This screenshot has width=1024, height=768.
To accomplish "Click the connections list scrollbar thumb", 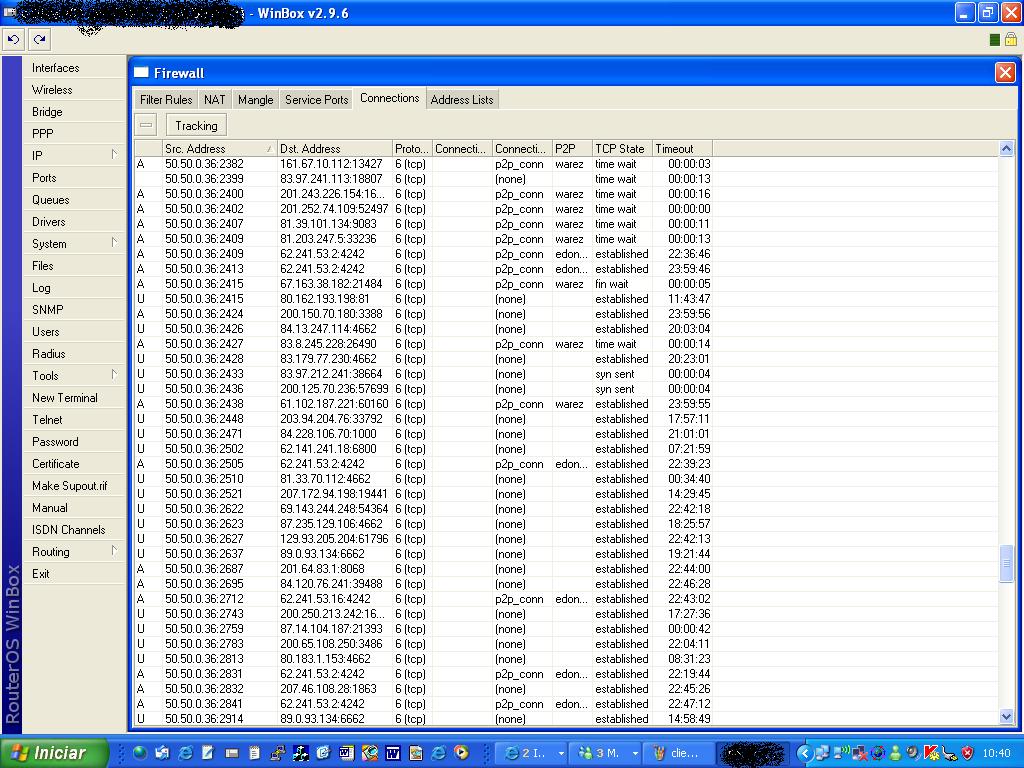I will pyautogui.click(x=1006, y=562).
